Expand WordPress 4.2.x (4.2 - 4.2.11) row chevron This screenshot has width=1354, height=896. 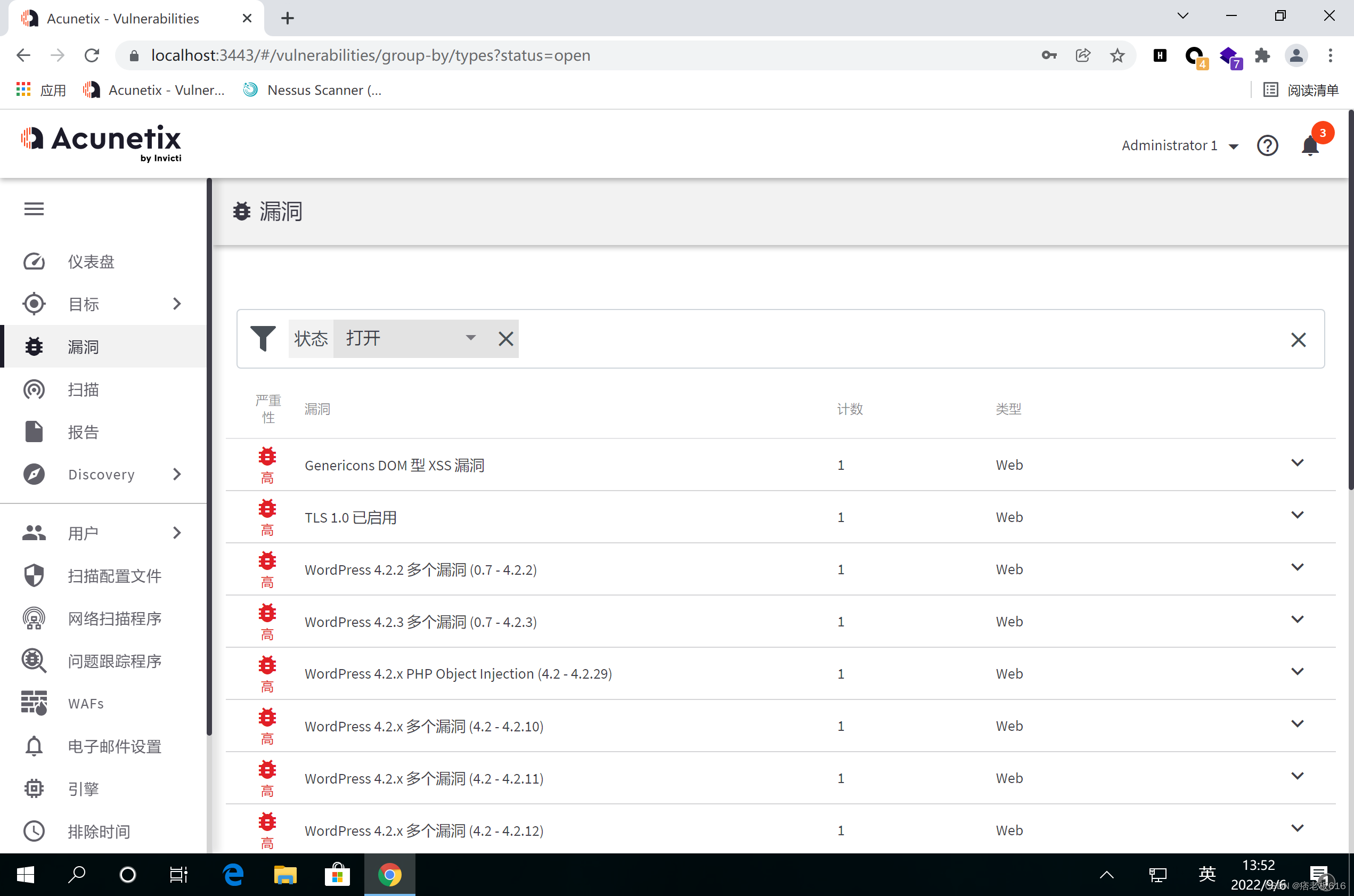tap(1297, 776)
